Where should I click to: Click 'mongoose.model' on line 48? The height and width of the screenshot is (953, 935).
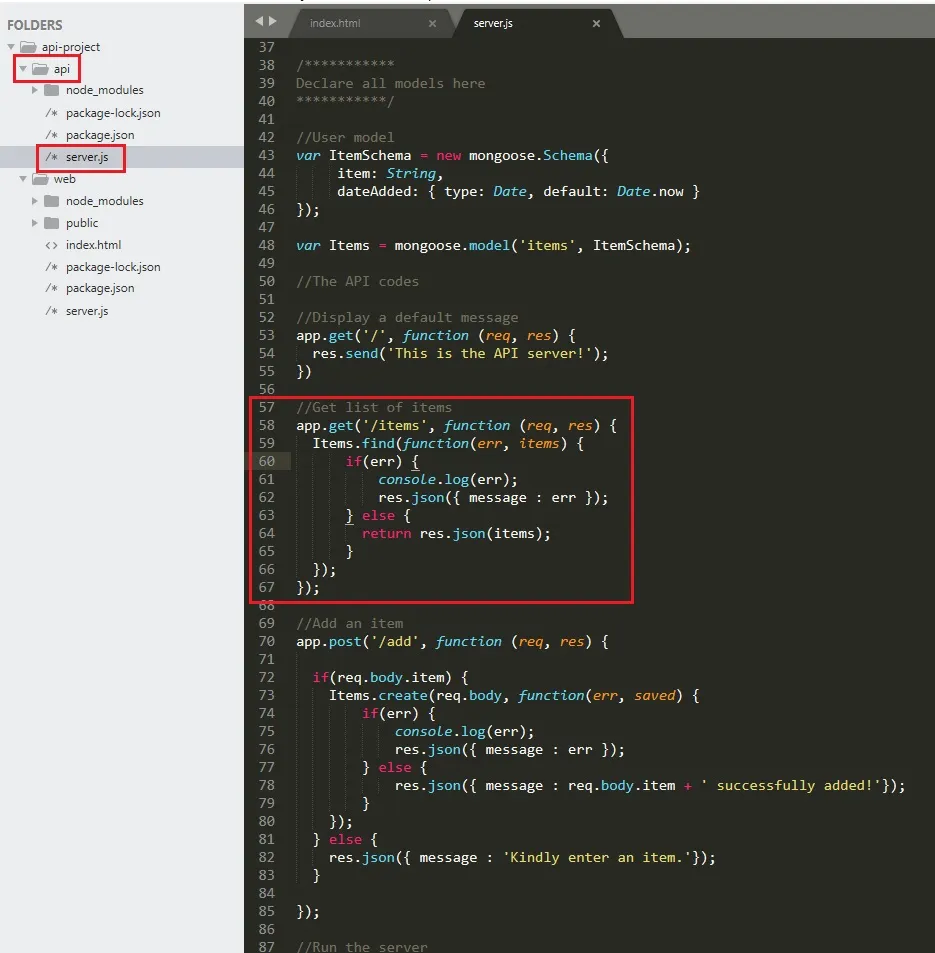click(x=452, y=246)
